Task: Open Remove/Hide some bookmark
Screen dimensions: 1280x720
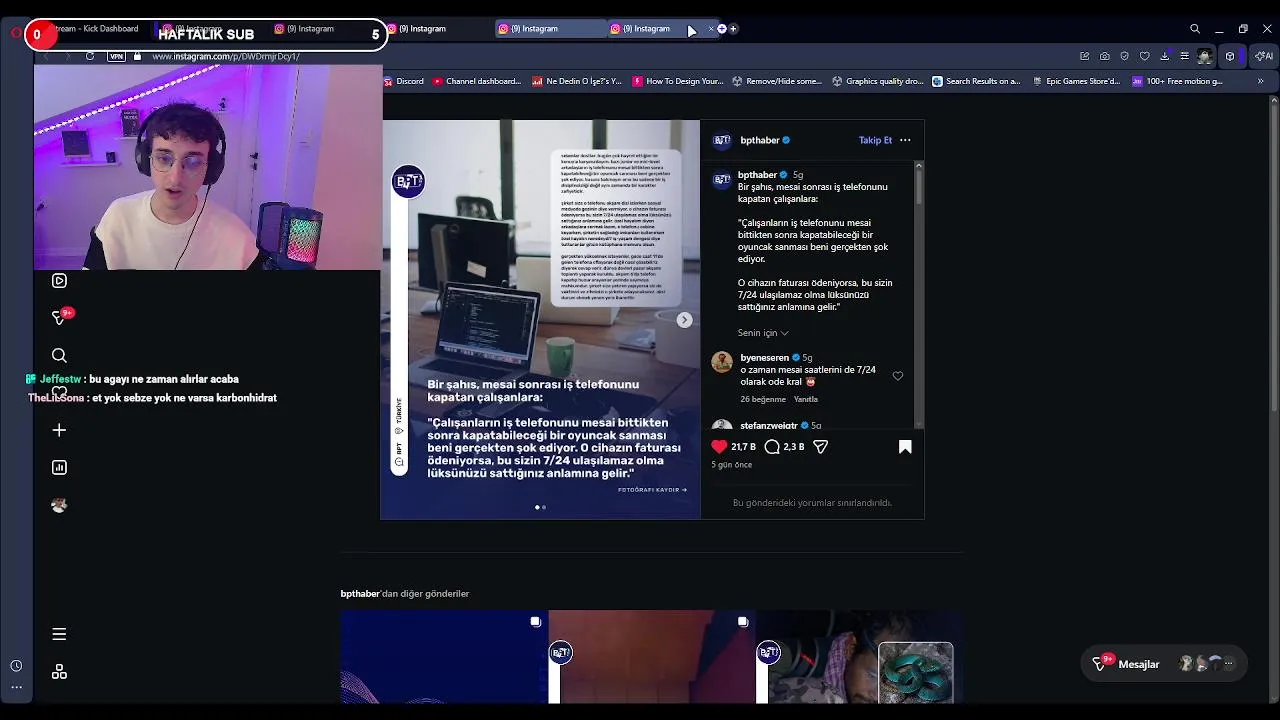Action: pos(777,81)
